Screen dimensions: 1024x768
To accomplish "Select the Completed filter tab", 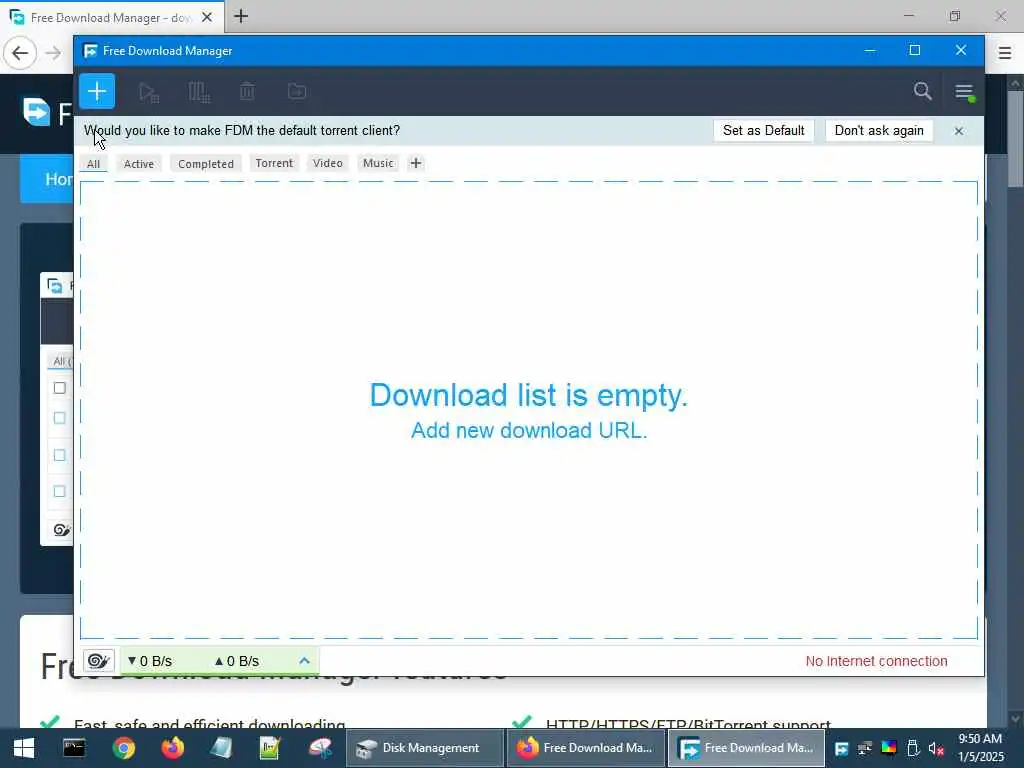I will [206, 163].
